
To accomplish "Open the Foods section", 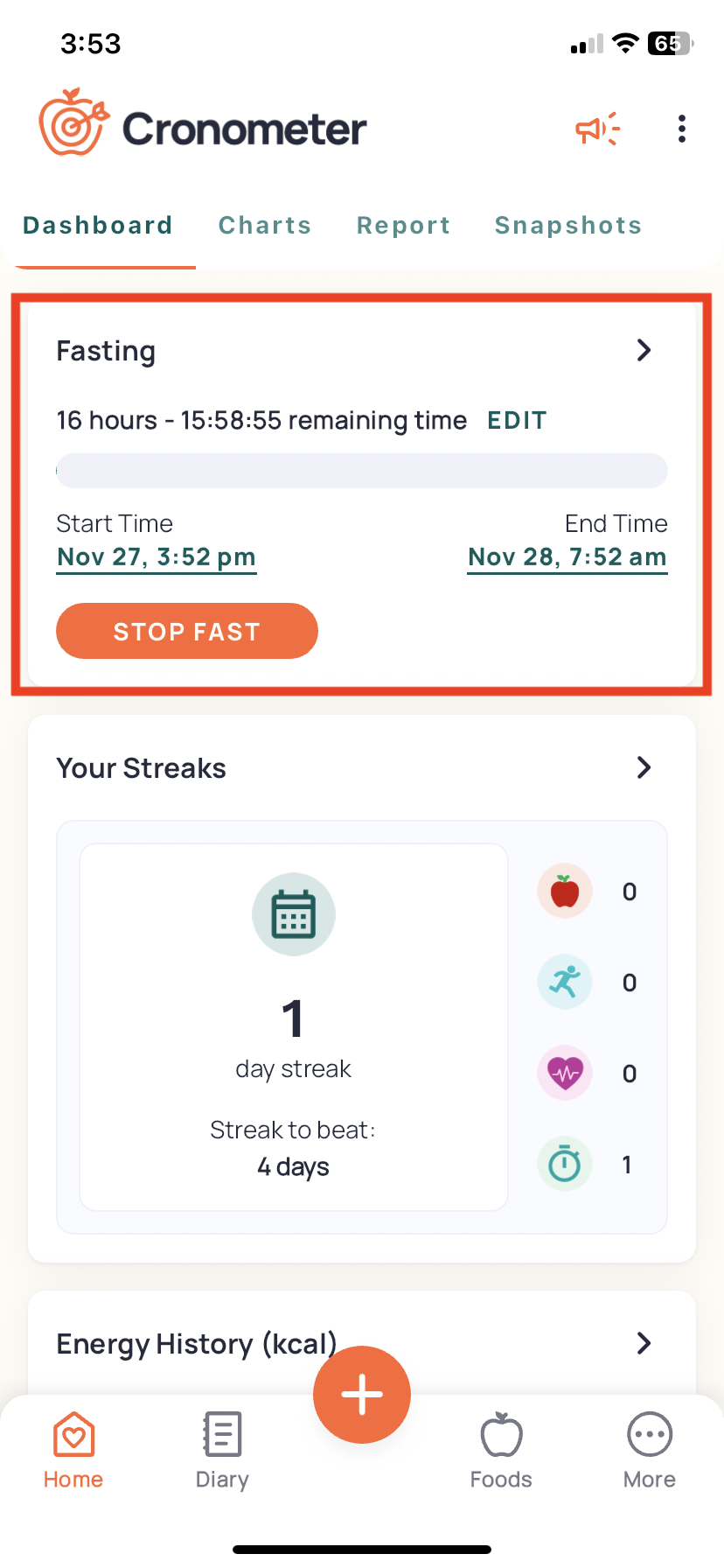I will [x=501, y=1448].
